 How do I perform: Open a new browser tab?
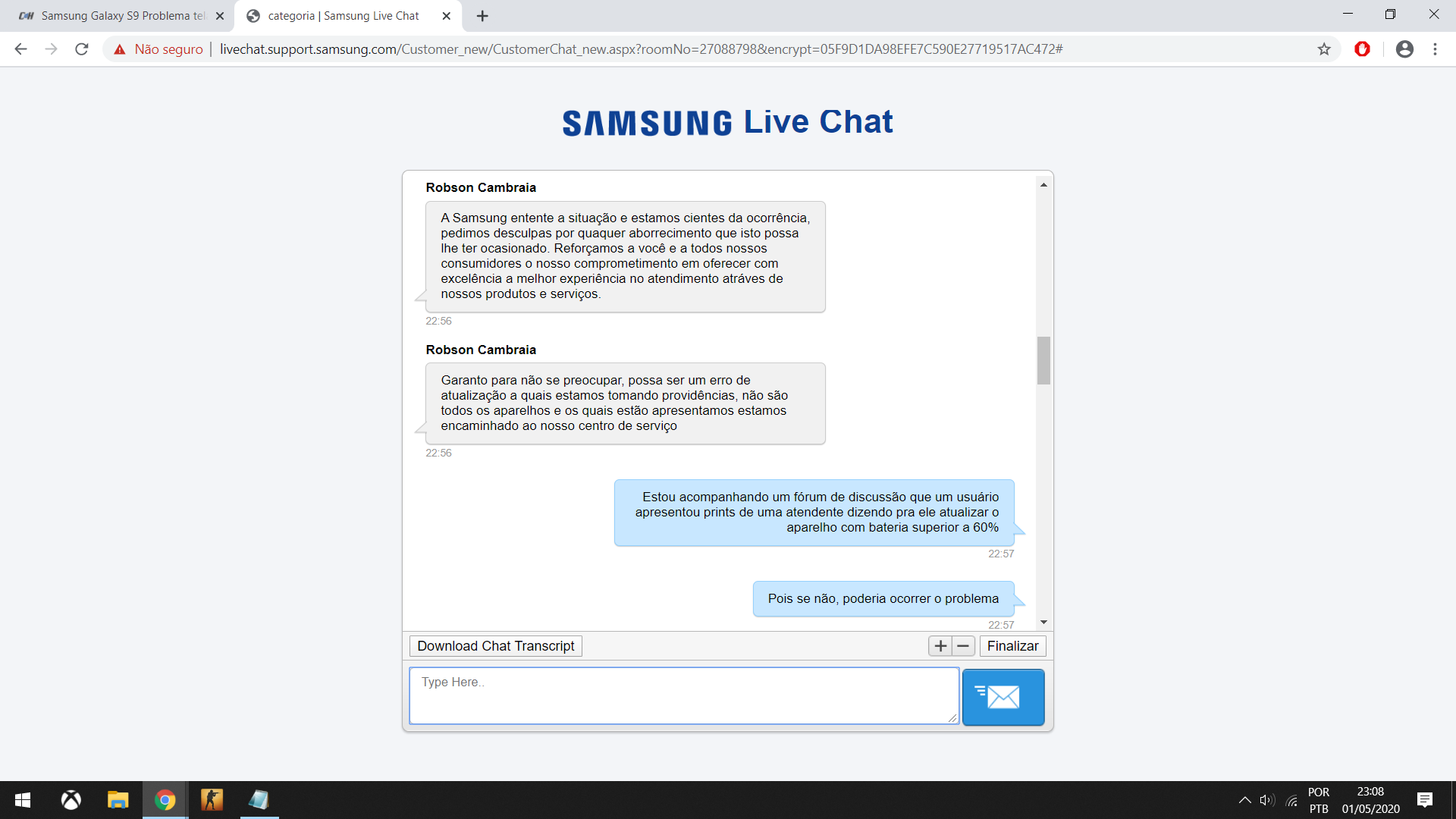point(482,16)
